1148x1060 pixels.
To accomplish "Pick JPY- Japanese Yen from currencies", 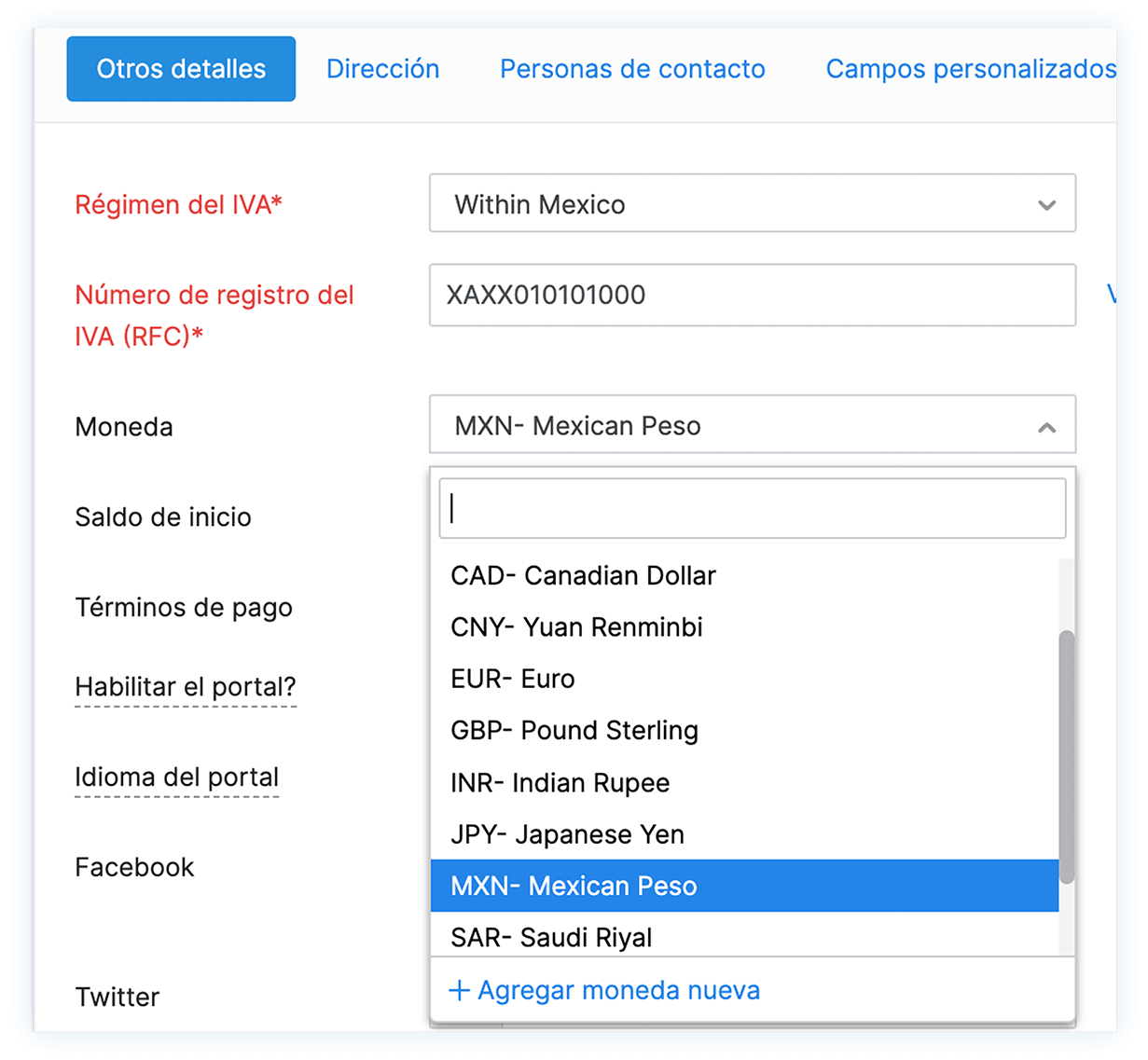I will tap(567, 834).
